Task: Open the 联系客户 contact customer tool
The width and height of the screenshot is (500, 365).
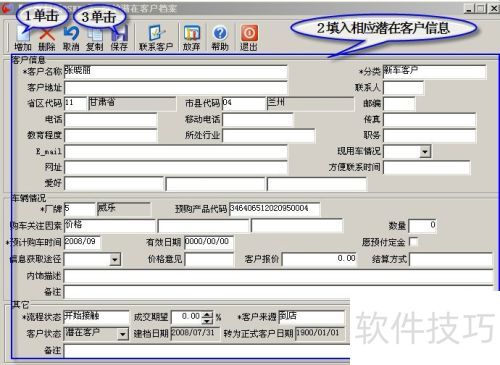Action: click(x=156, y=33)
